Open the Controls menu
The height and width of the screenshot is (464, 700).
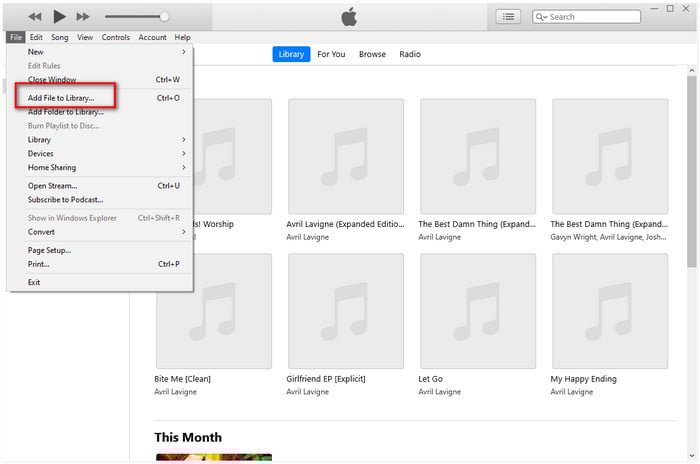116,37
